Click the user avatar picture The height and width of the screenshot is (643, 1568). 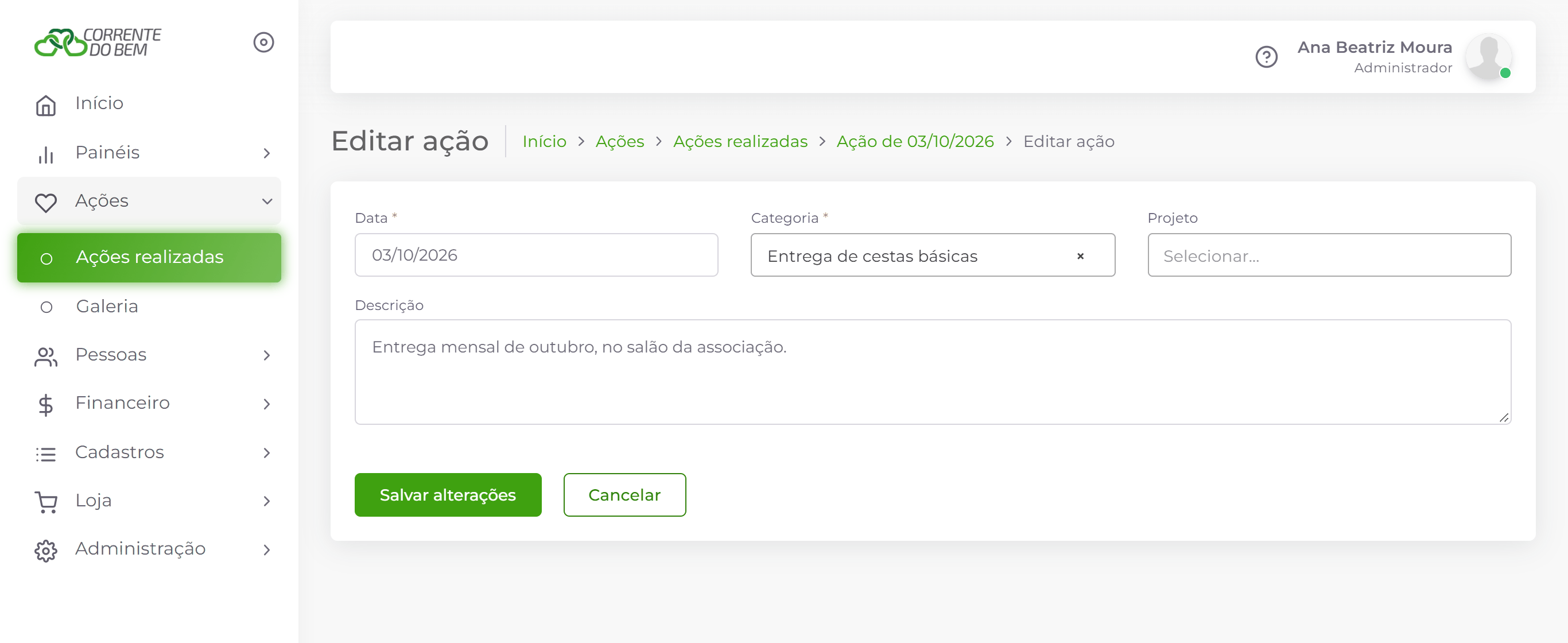click(x=1488, y=57)
